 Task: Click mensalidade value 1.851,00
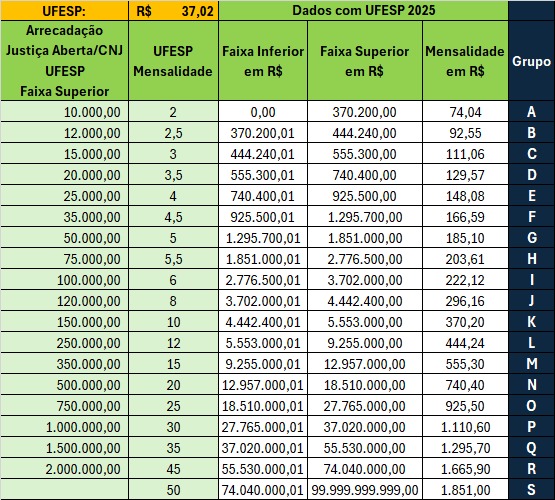[465, 490]
